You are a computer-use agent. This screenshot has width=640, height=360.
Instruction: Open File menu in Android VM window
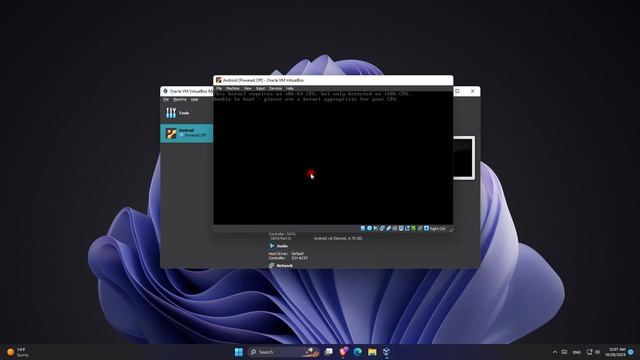pos(219,88)
